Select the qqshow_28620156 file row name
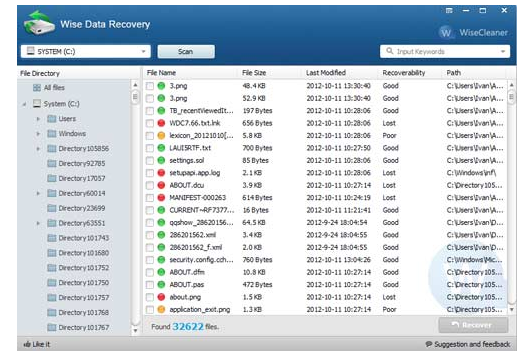This screenshot has height=364, width=524. click(x=201, y=222)
